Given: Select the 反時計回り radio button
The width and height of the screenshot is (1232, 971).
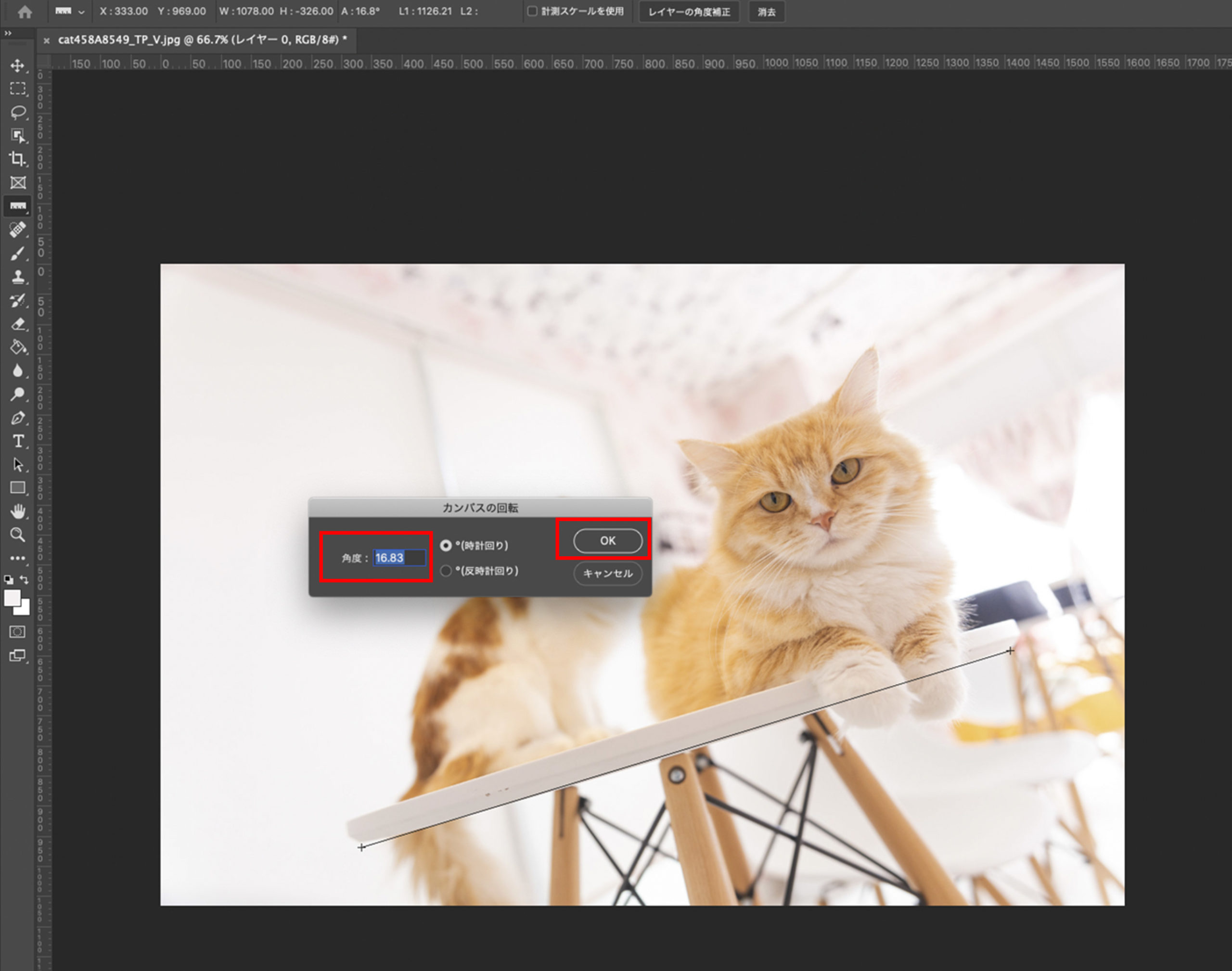Looking at the screenshot, I should coord(446,571).
